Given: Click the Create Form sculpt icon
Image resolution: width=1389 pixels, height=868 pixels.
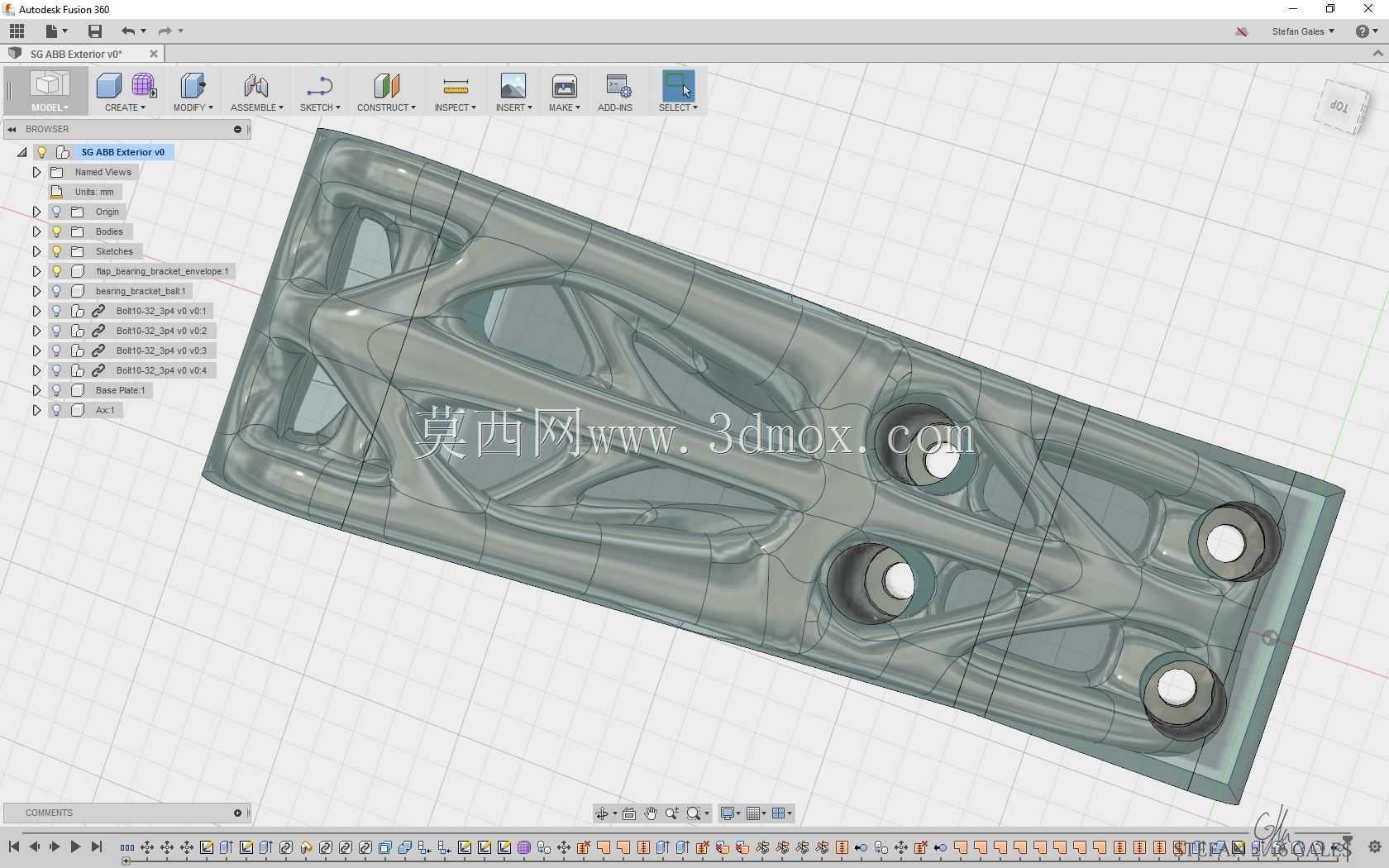Looking at the screenshot, I should tap(144, 85).
